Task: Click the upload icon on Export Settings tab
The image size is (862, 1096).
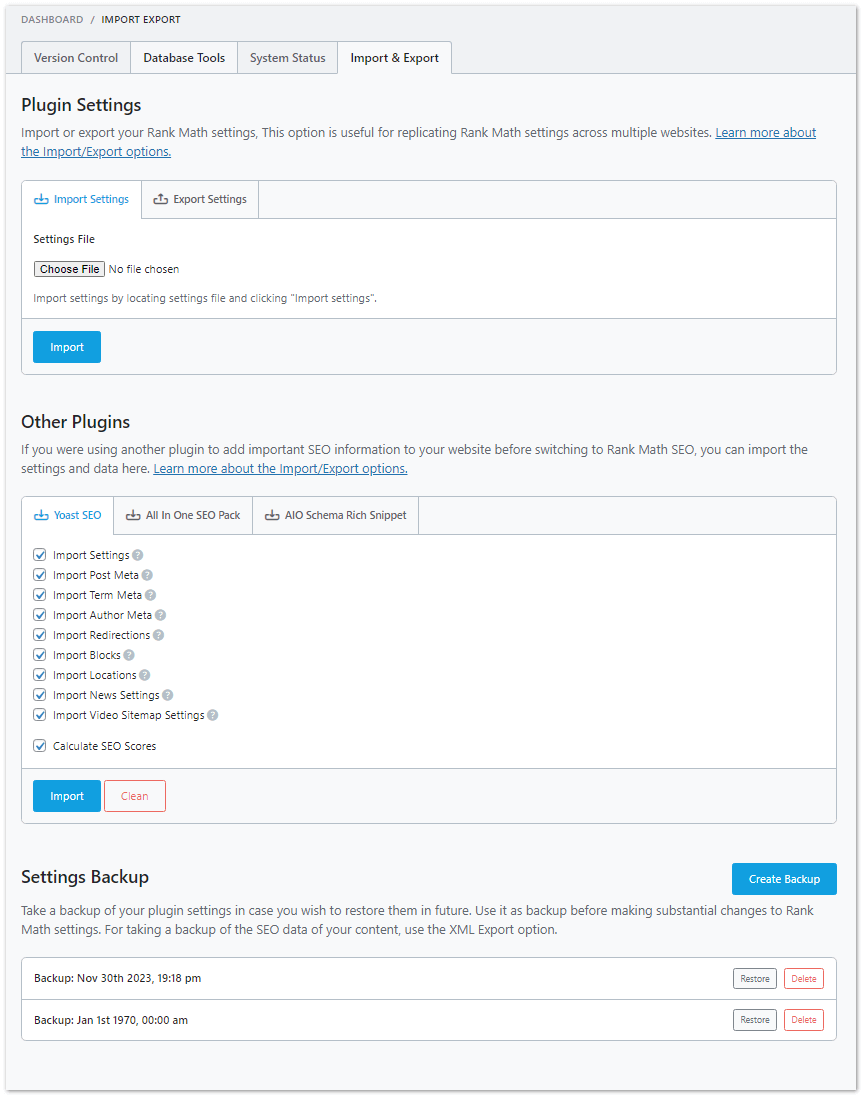Action: [x=159, y=199]
